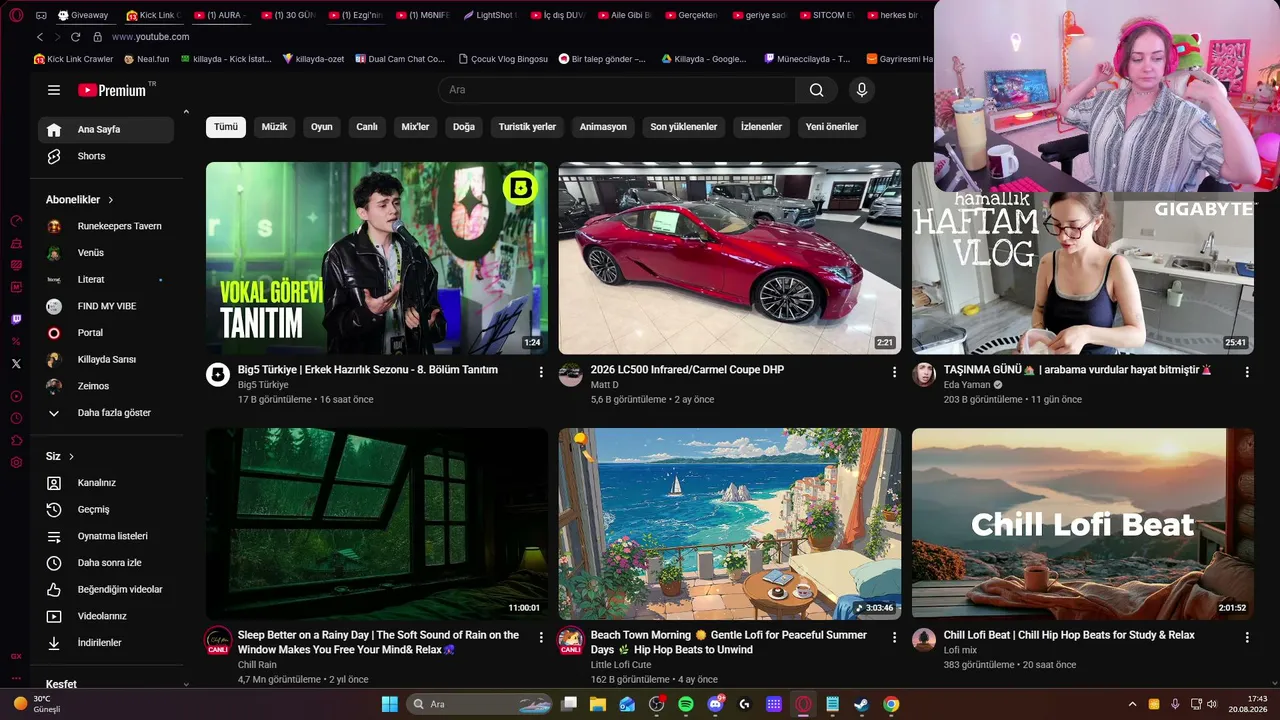Expand the Abonelikler section
Screen dimensions: 1280x720
coord(80,200)
